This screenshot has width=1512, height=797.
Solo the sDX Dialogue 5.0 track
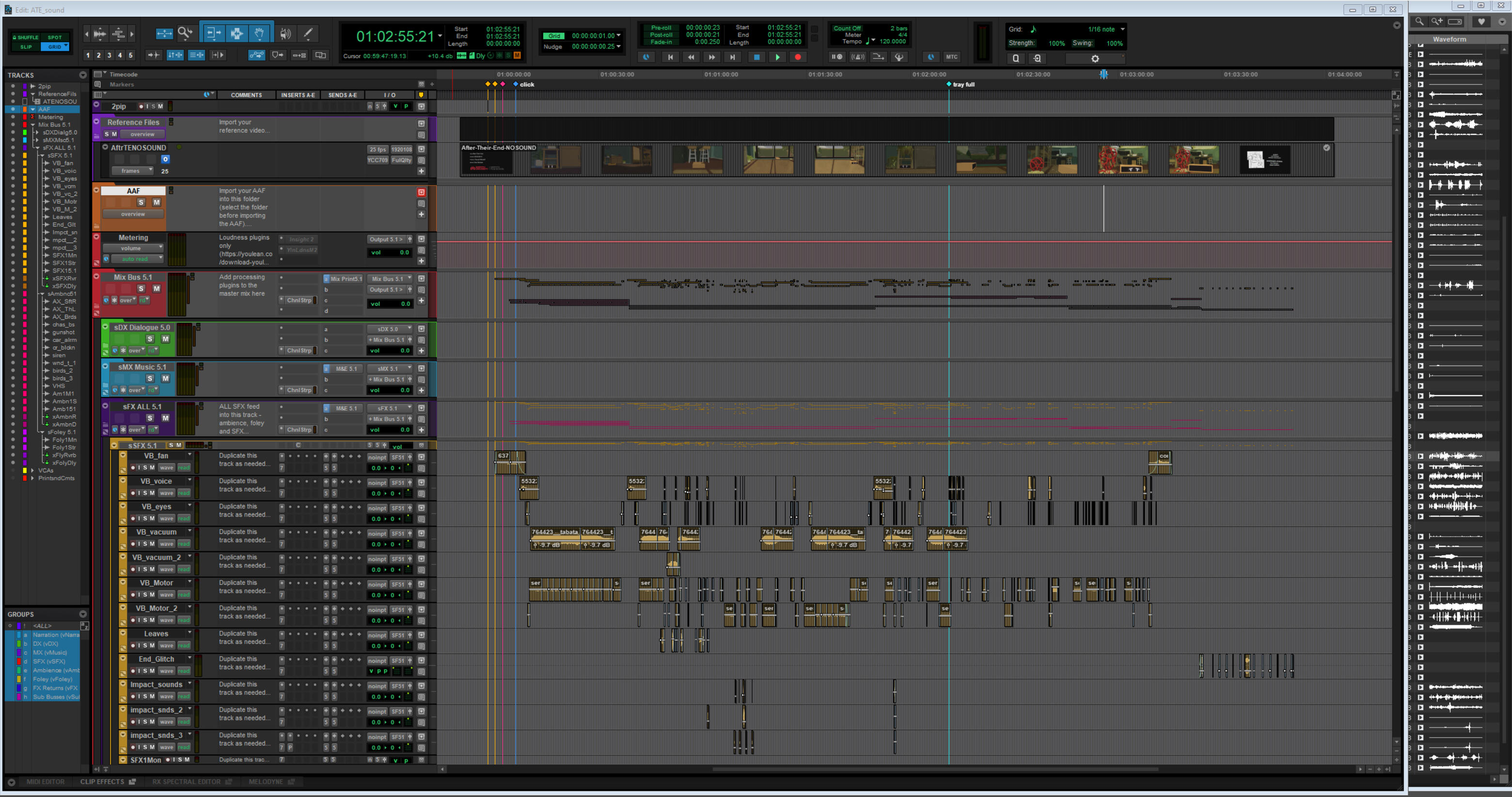tap(150, 339)
